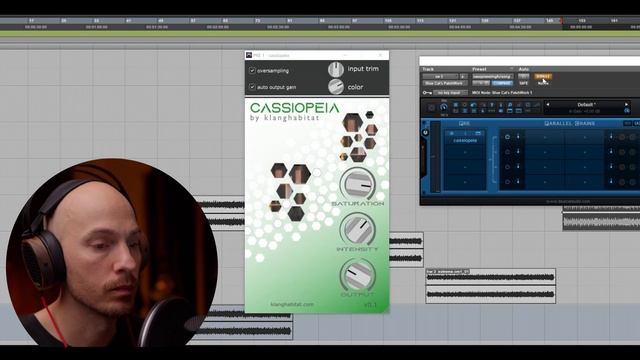The width and height of the screenshot is (640, 360).
Task: Select the cassiopeia plugin slot in Pre section
Action: (465, 140)
